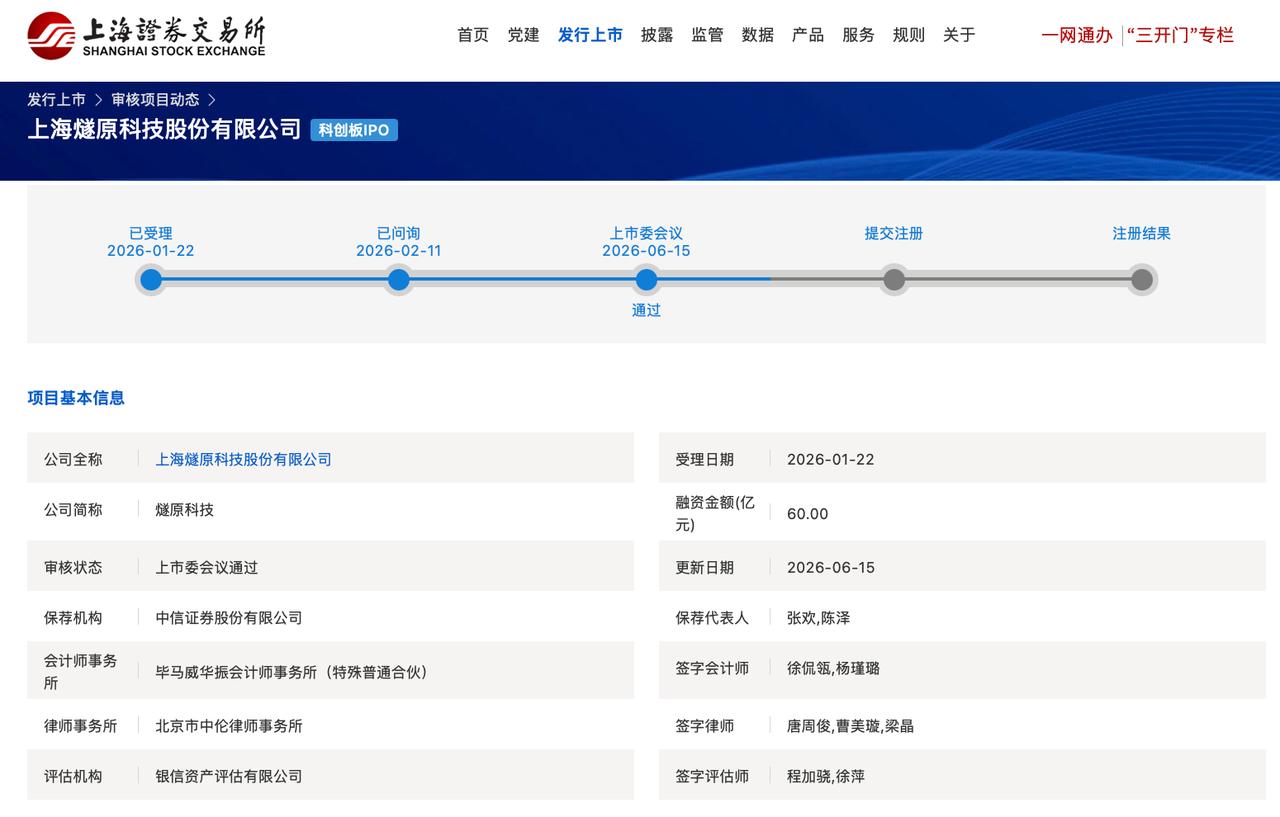
Task: Click the 更新日期 value 2026-06-15 in table
Action: 830,567
